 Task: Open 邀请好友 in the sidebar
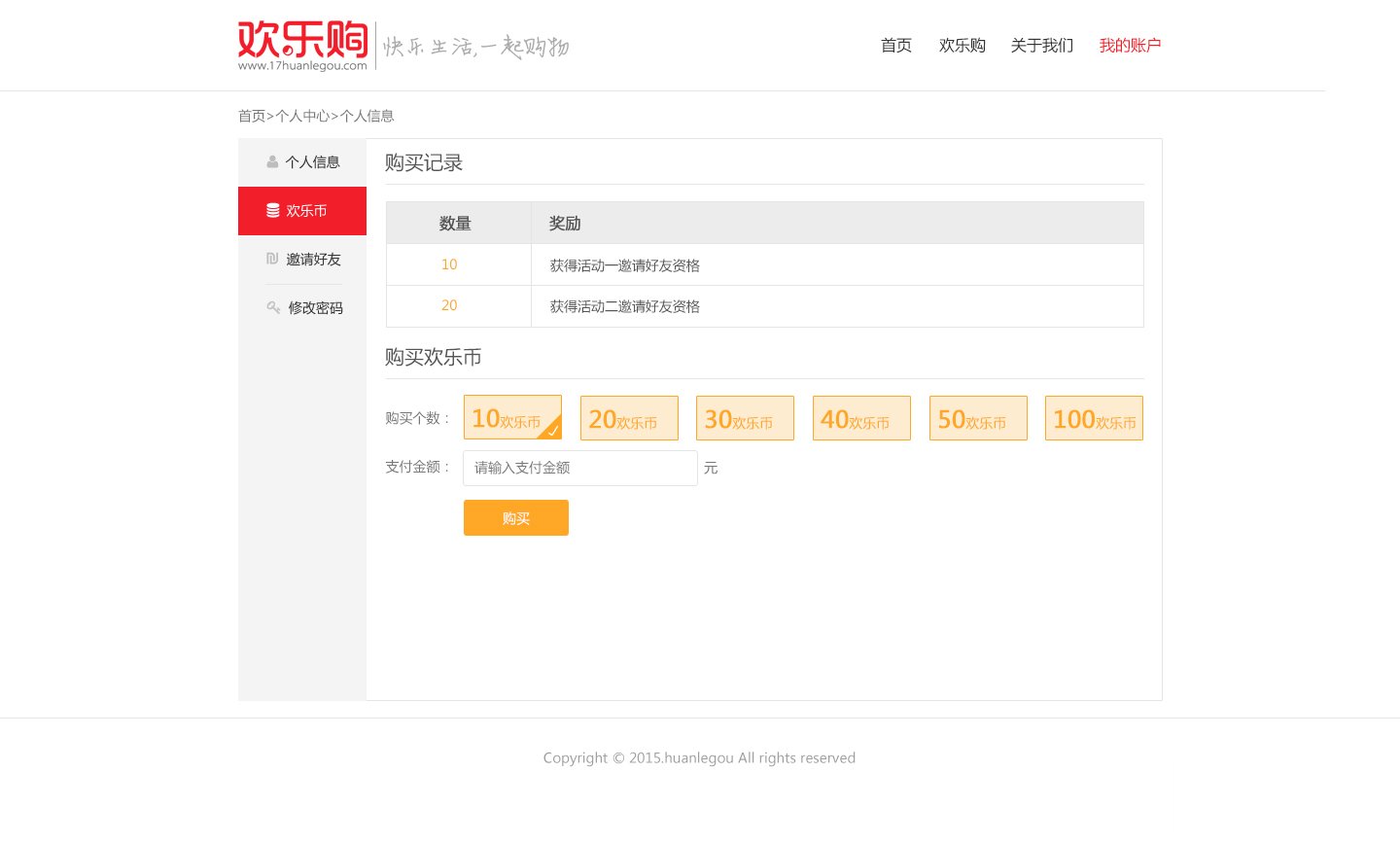point(302,260)
